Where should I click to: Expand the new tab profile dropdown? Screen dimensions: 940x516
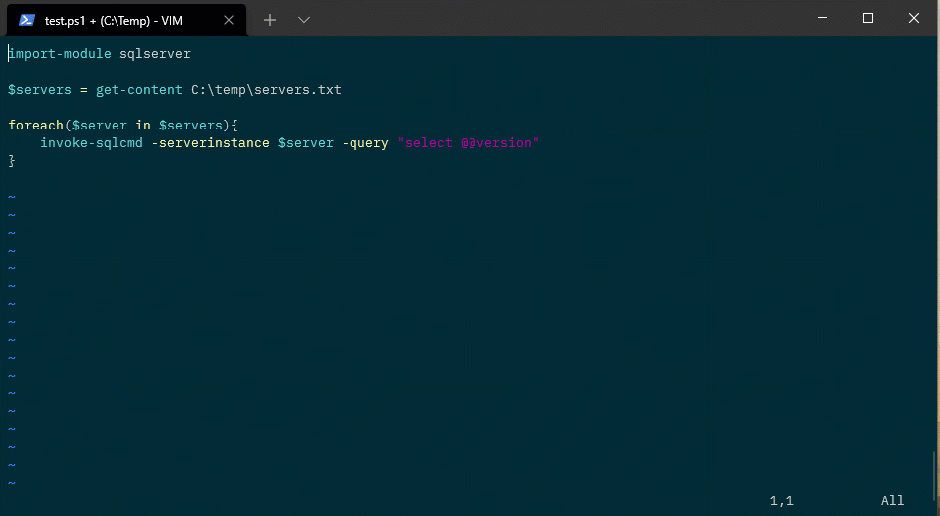(304, 19)
